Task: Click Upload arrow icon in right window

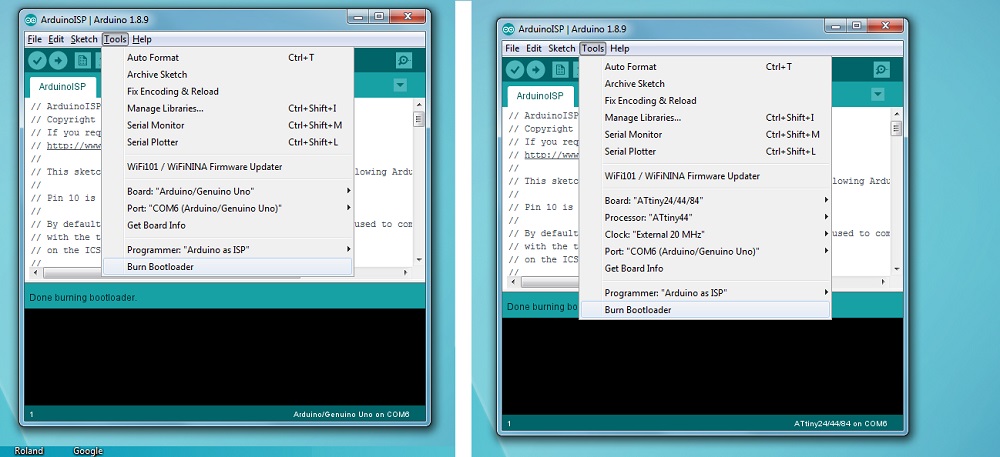Action: point(536,69)
